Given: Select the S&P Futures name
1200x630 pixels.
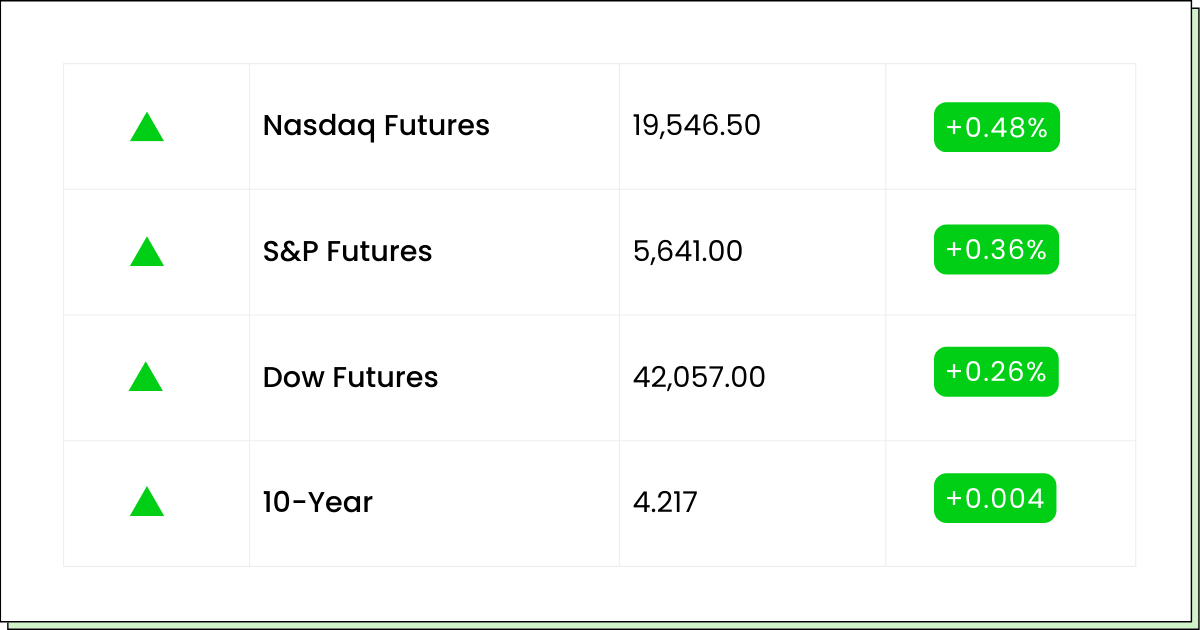Looking at the screenshot, I should [x=347, y=251].
